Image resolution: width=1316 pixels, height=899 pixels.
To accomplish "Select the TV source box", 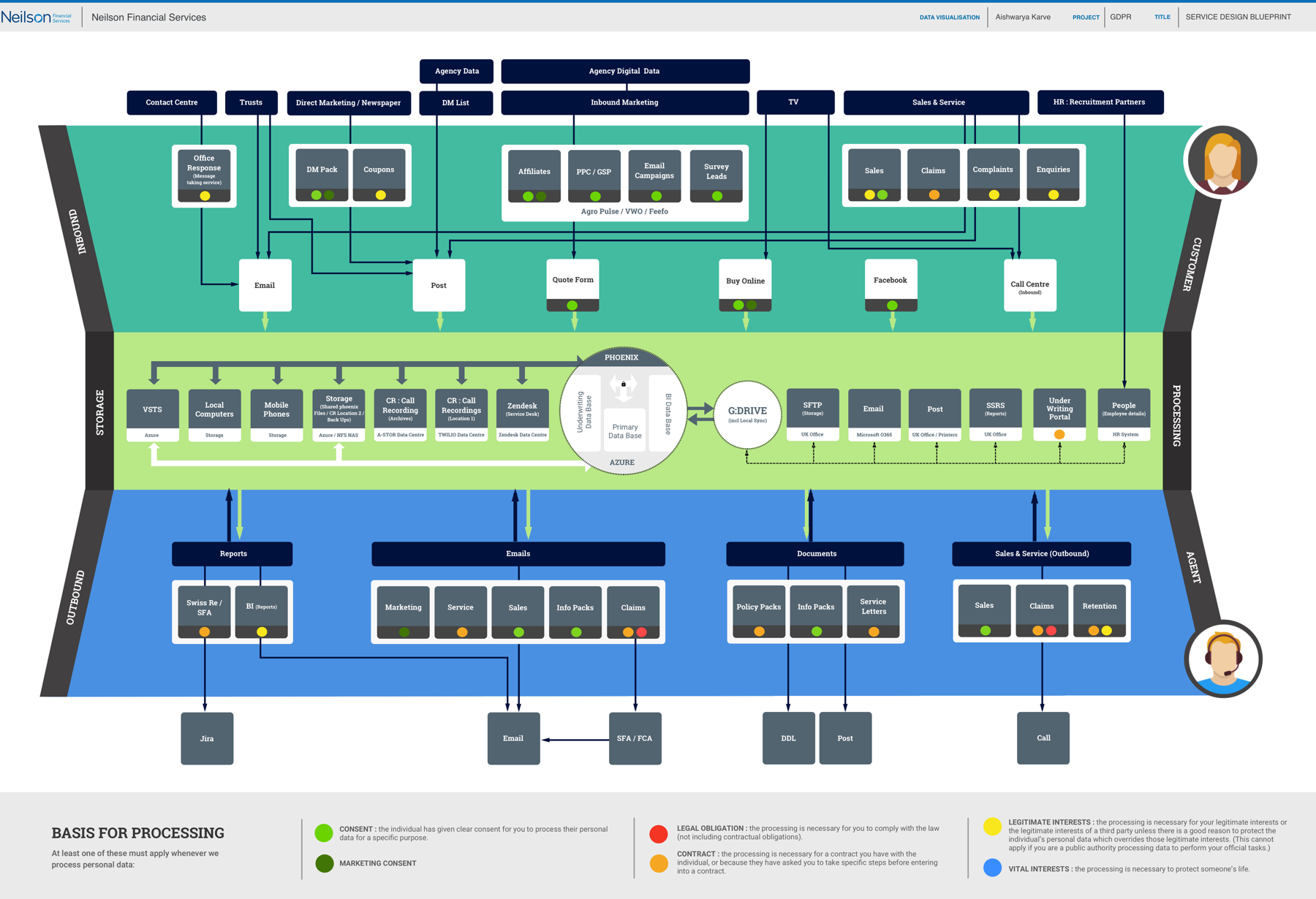I will pos(795,102).
